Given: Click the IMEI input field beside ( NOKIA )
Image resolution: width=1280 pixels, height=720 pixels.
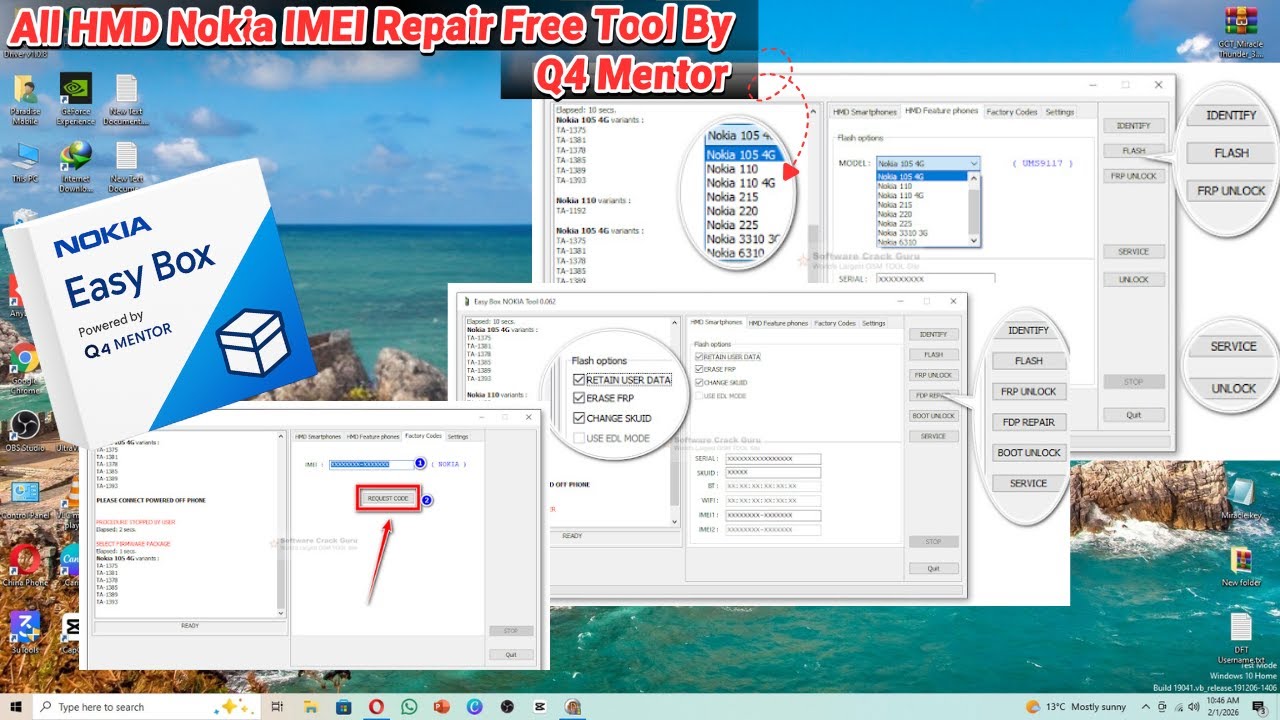Looking at the screenshot, I should pyautogui.click(x=372, y=464).
